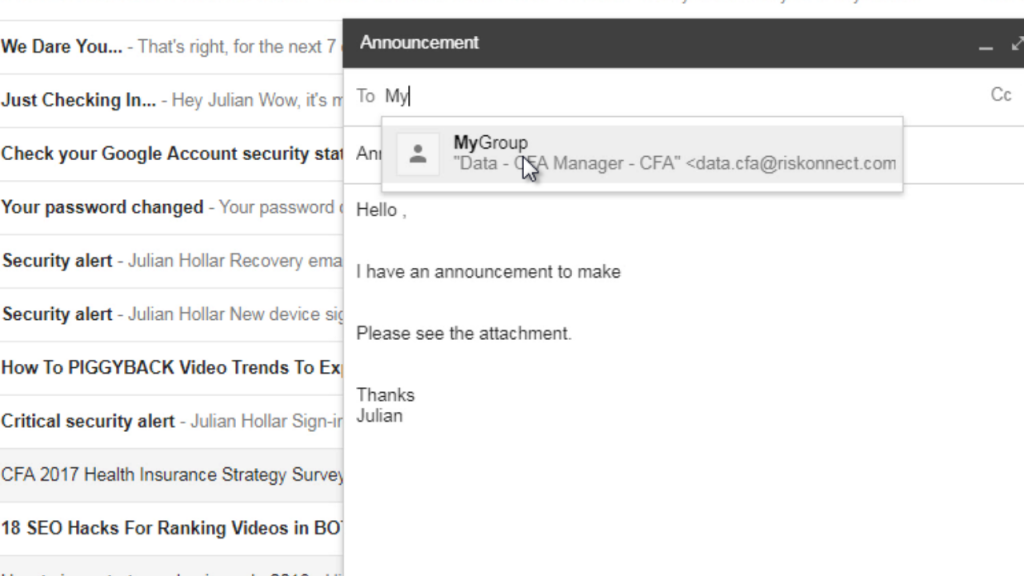Click on the 'Julian' signature line
The height and width of the screenshot is (576, 1024).
379,417
